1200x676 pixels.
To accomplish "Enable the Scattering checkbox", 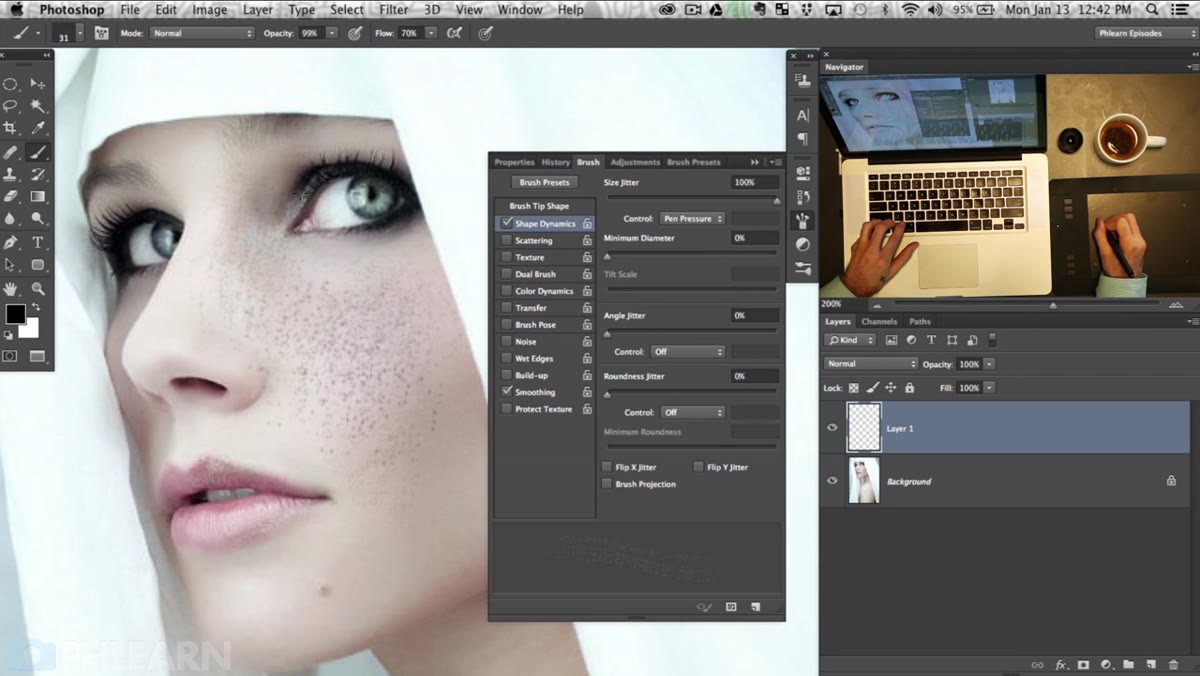I will [x=507, y=240].
